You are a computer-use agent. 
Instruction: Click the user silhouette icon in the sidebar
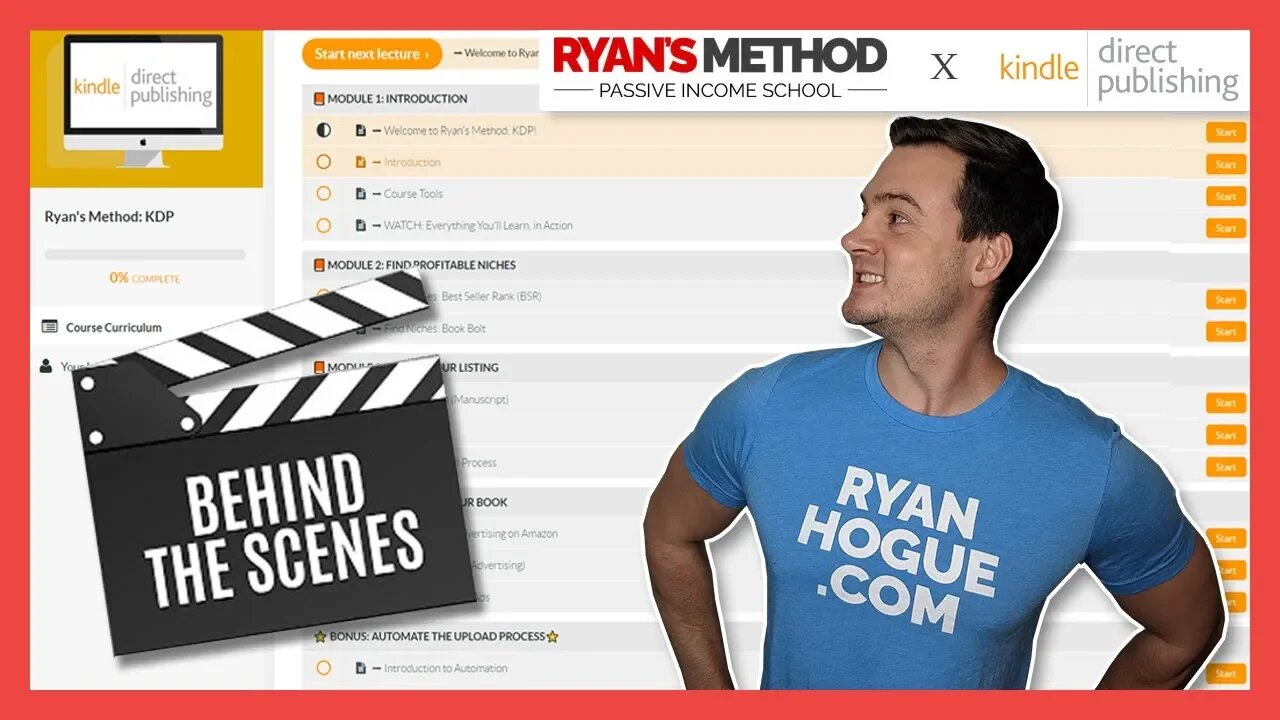46,366
